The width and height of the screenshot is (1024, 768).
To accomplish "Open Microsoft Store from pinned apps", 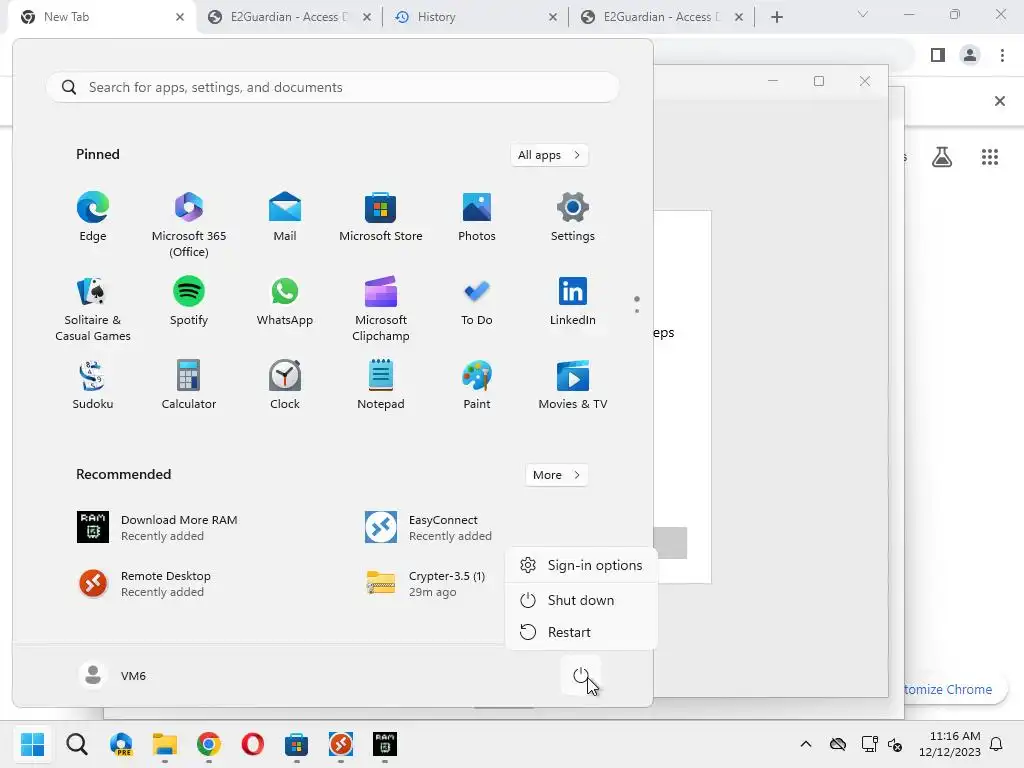I will pyautogui.click(x=381, y=217).
